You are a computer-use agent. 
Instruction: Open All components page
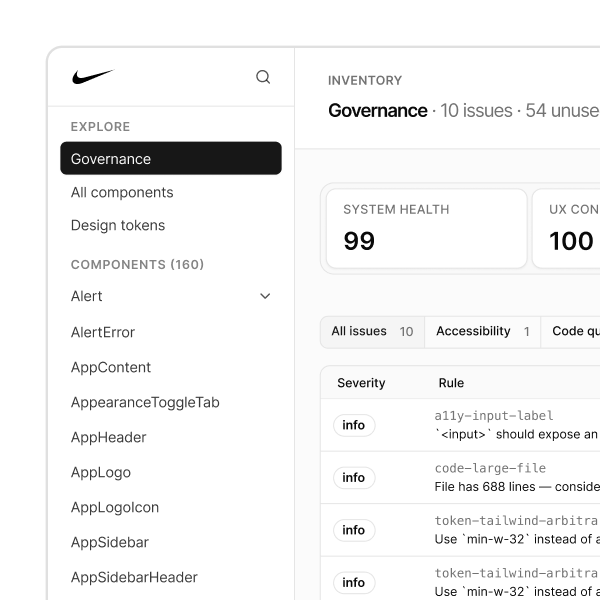click(x=122, y=192)
